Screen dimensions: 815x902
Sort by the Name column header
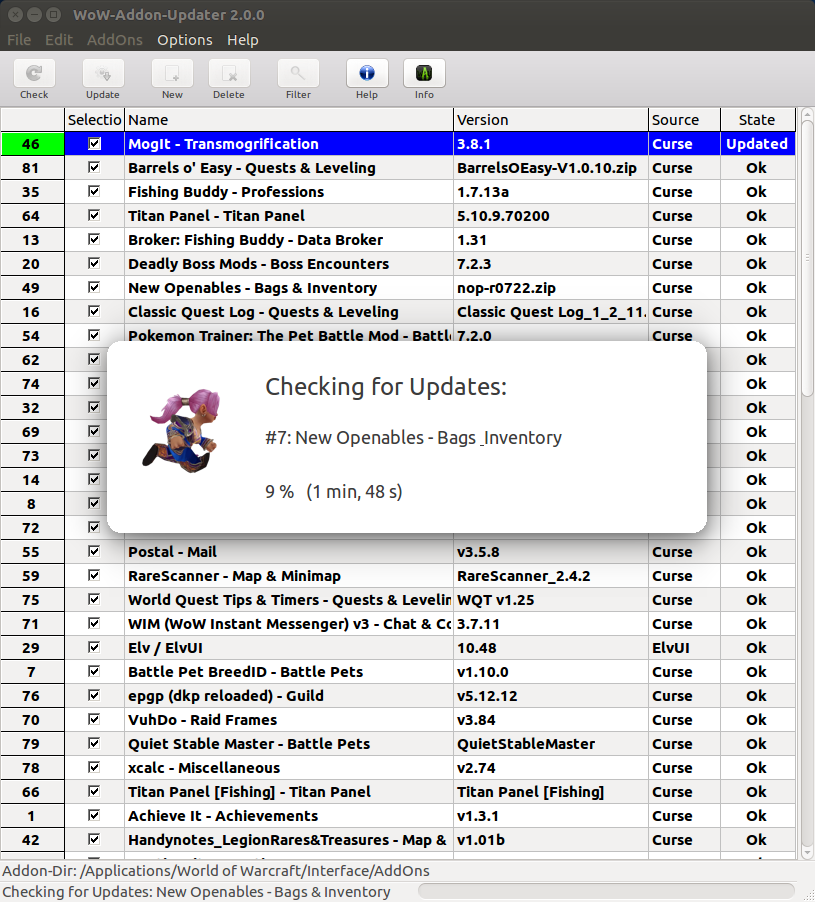(289, 120)
